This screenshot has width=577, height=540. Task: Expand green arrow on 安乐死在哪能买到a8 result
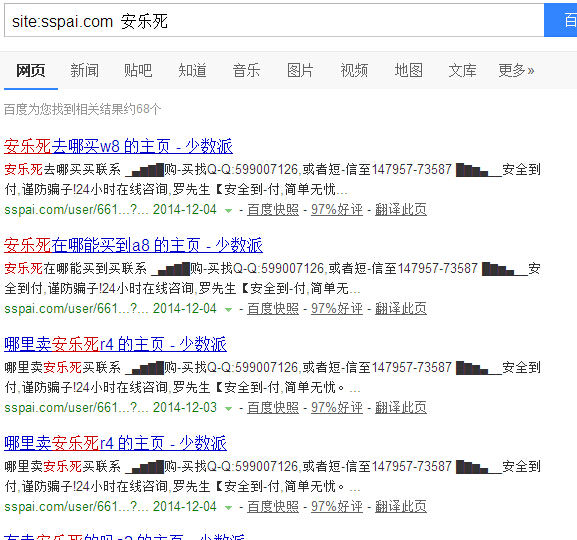point(229,310)
